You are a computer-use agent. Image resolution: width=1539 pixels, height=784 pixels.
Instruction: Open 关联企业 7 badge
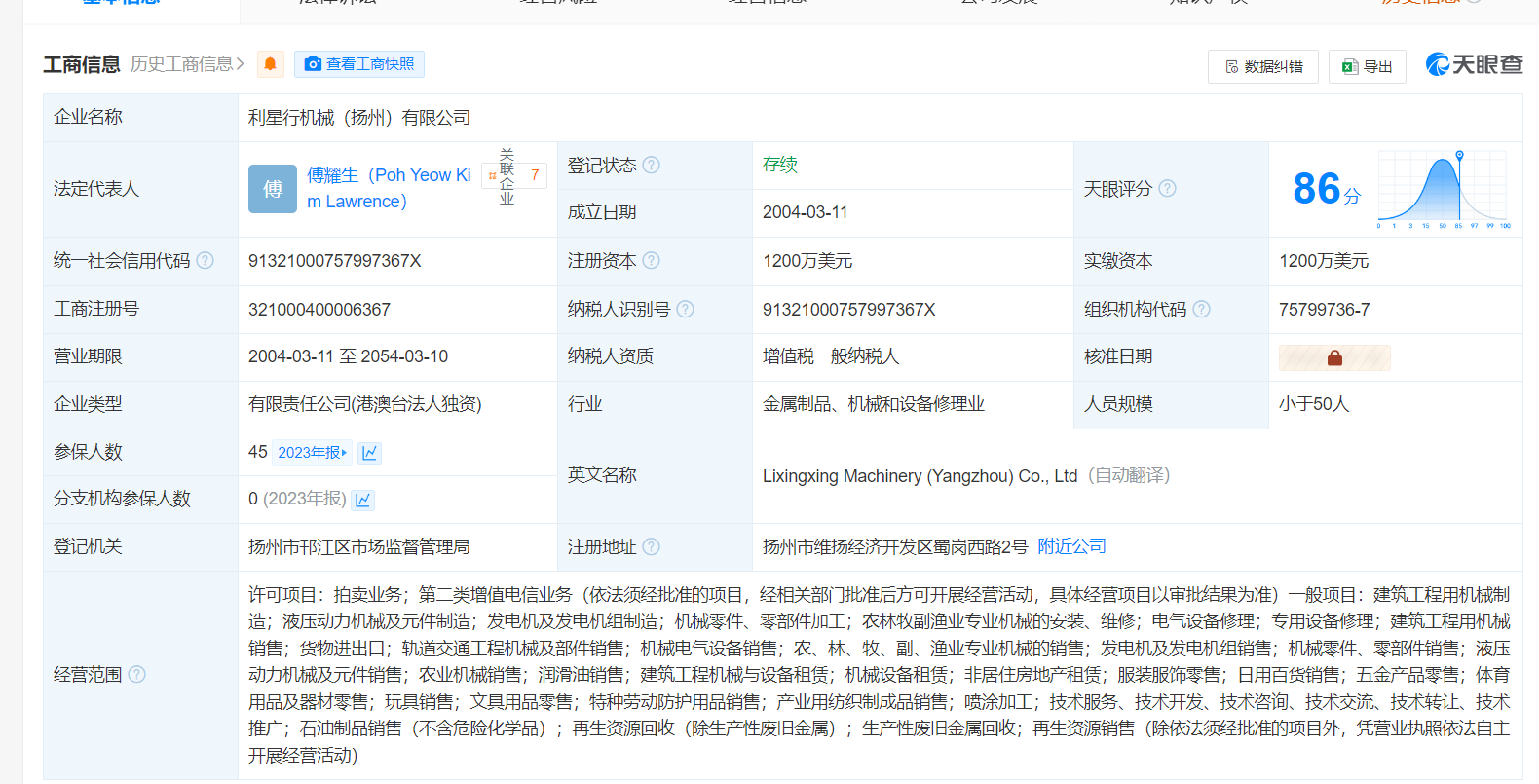click(514, 176)
